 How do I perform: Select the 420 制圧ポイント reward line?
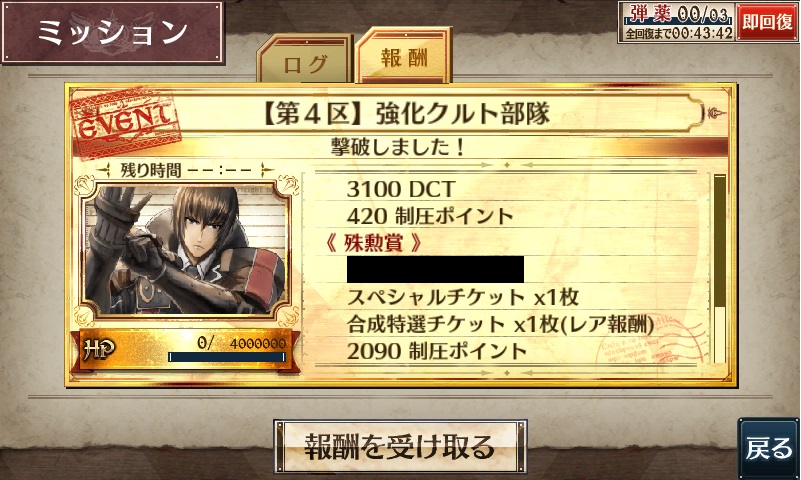430,216
